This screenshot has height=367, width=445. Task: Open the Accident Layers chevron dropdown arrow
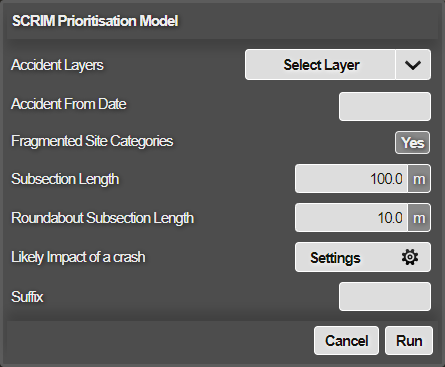click(413, 65)
